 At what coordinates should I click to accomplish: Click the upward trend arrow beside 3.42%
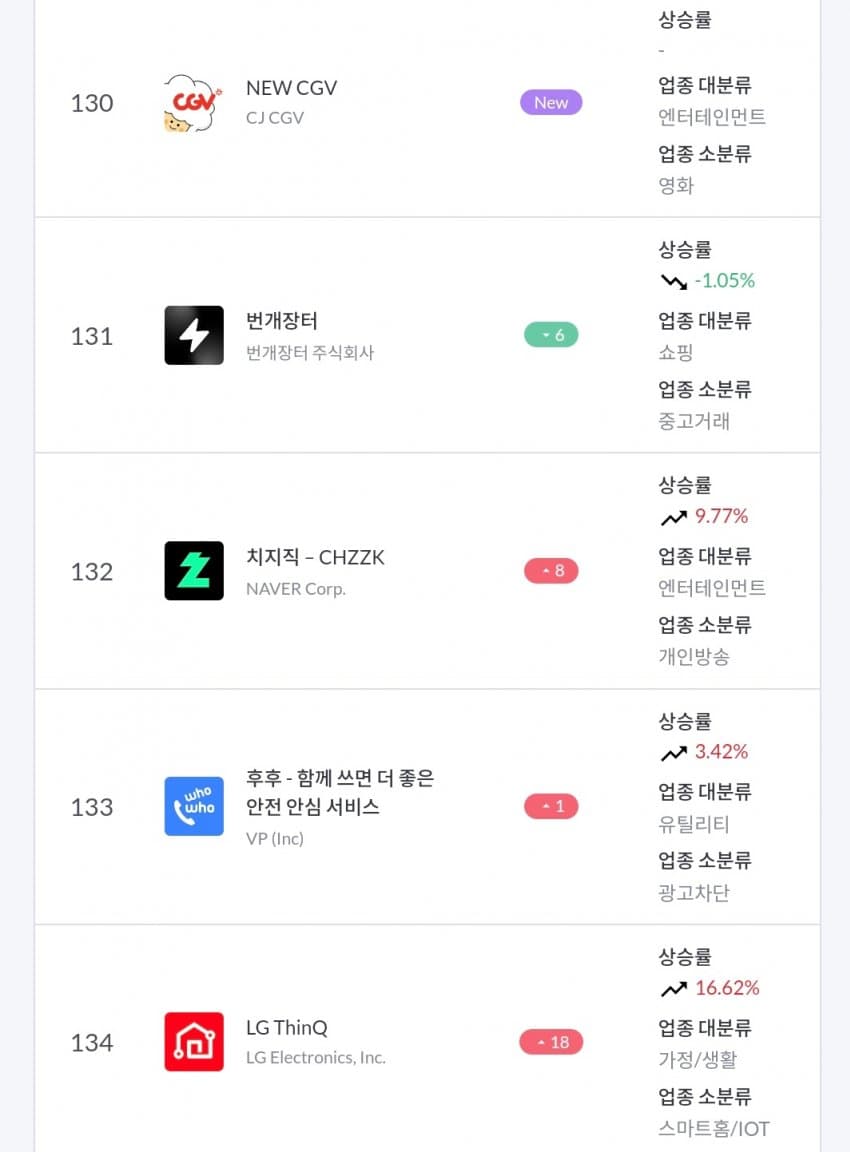point(673,753)
